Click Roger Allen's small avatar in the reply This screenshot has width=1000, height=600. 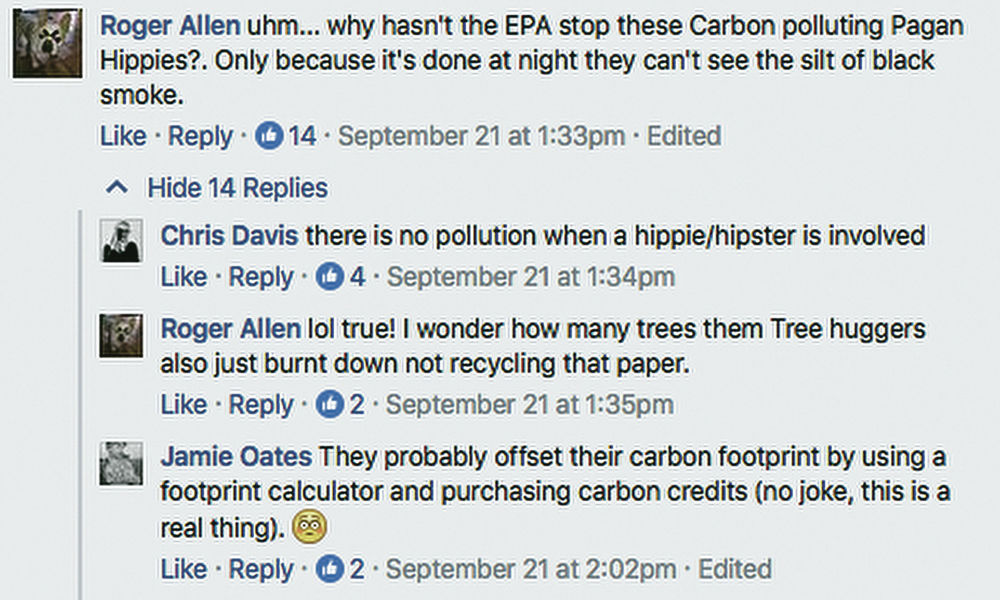(x=121, y=334)
